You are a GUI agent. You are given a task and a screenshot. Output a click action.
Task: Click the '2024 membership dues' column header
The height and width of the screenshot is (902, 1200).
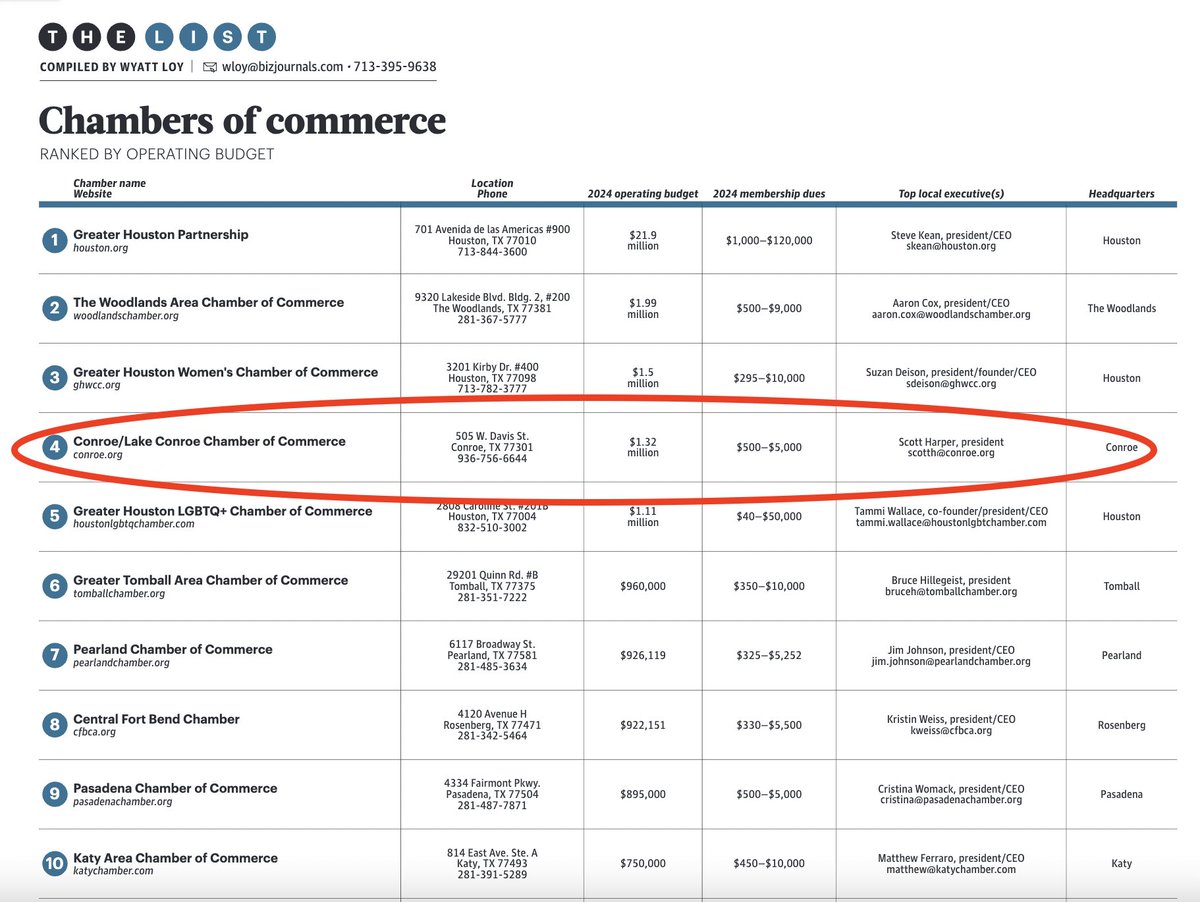point(769,194)
